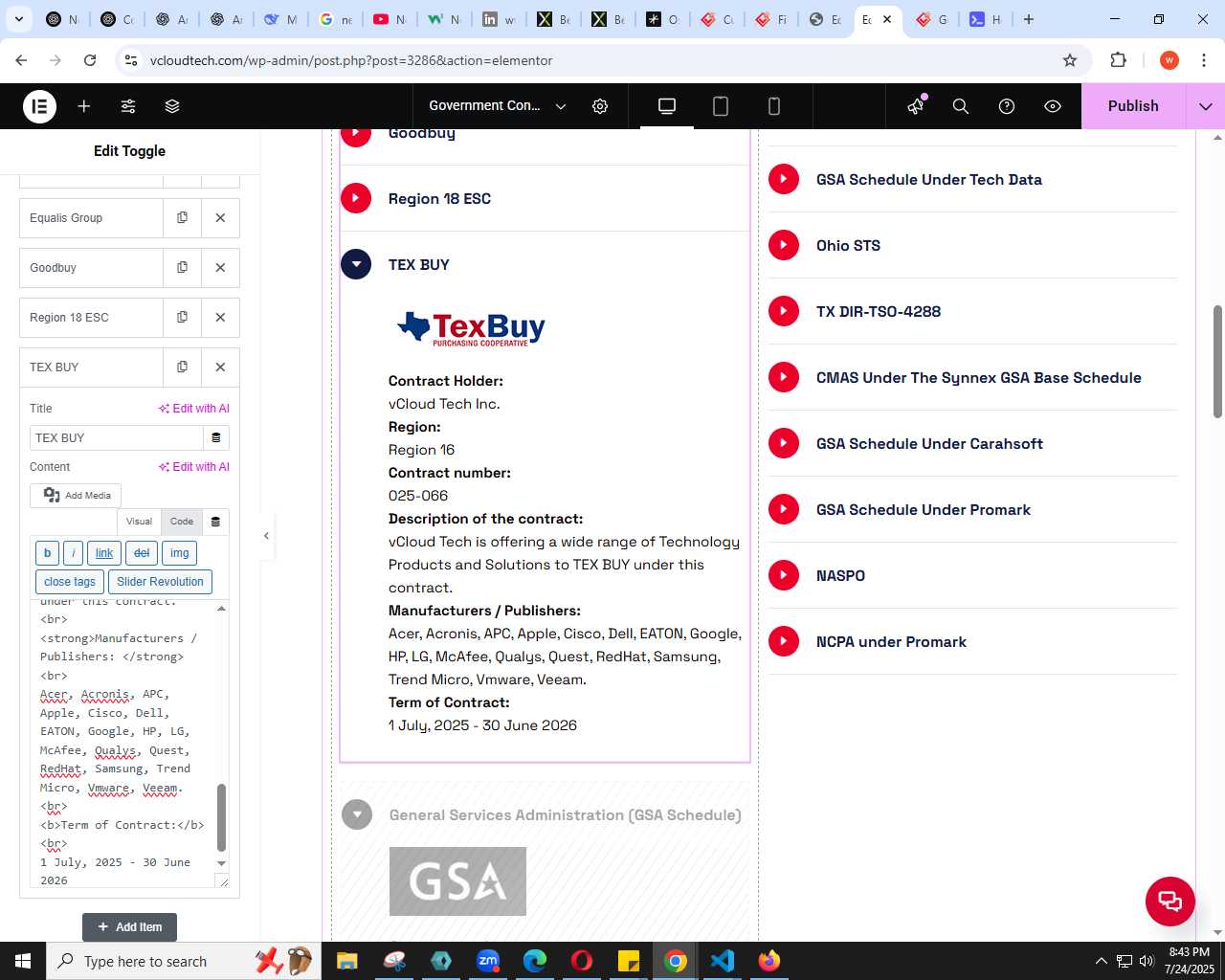Insert bold tag with b button
This screenshot has width=1225, height=980.
coord(47,553)
